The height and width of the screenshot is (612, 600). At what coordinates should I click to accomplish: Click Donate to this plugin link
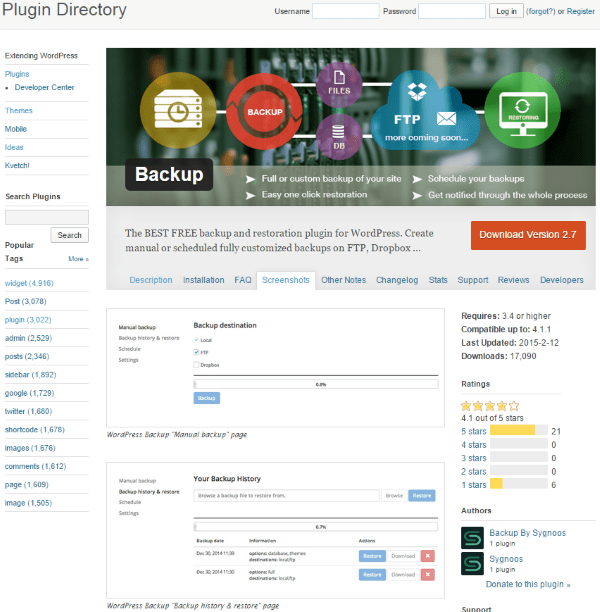pyautogui.click(x=528, y=585)
